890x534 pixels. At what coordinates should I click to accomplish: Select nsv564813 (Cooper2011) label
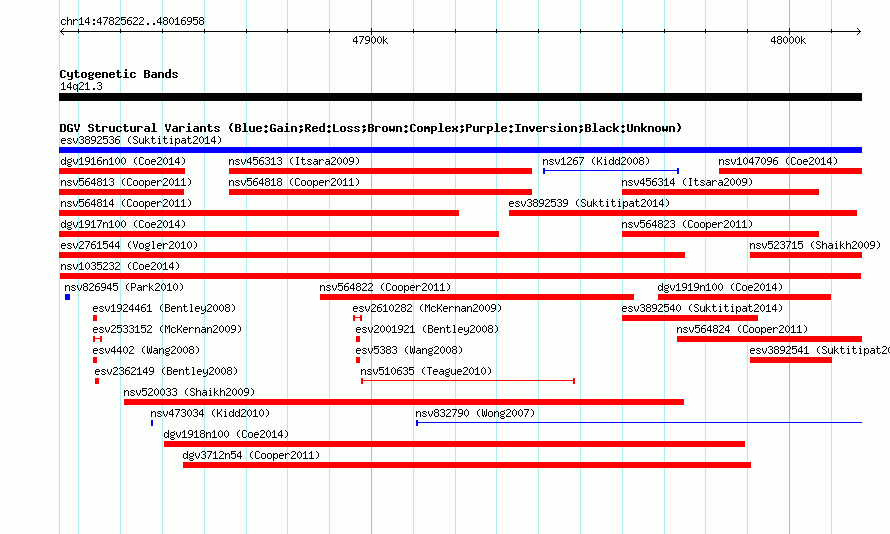[x=126, y=182]
